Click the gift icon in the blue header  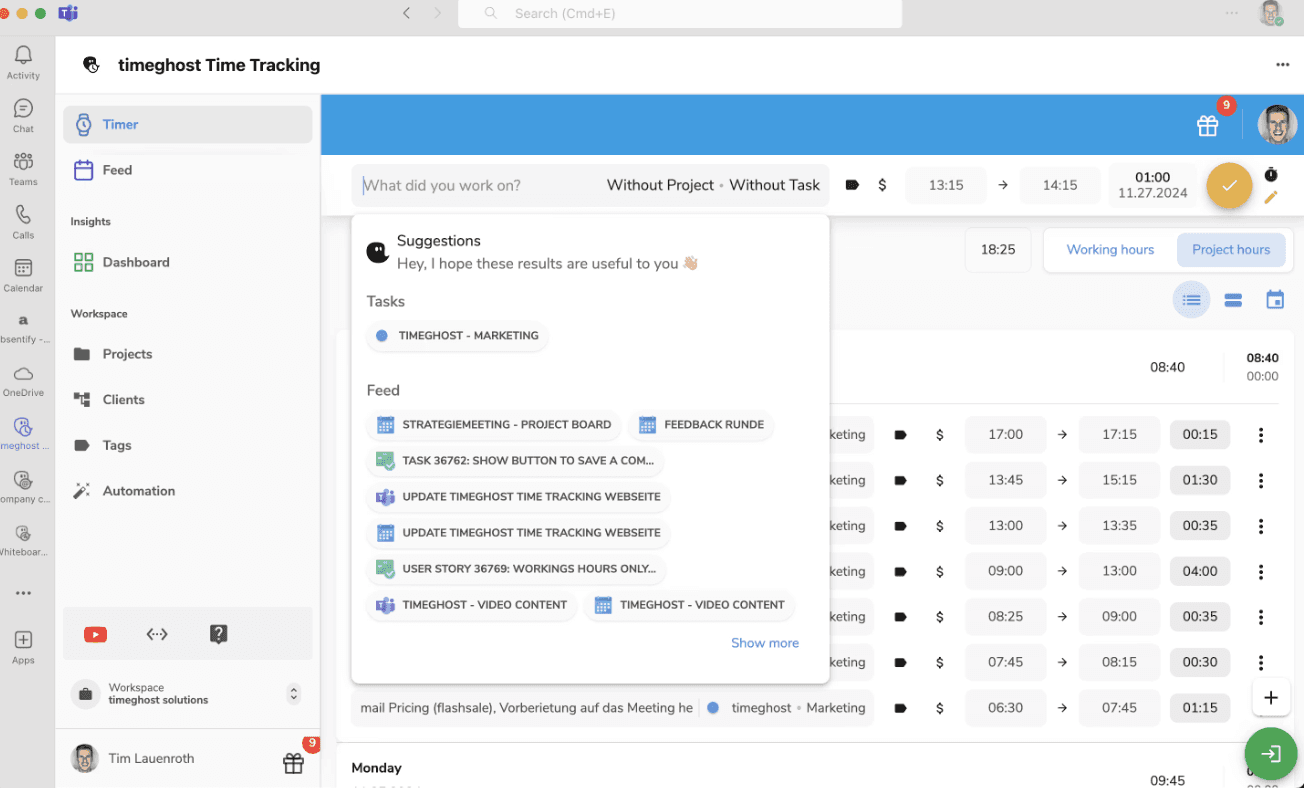pyautogui.click(x=1208, y=126)
